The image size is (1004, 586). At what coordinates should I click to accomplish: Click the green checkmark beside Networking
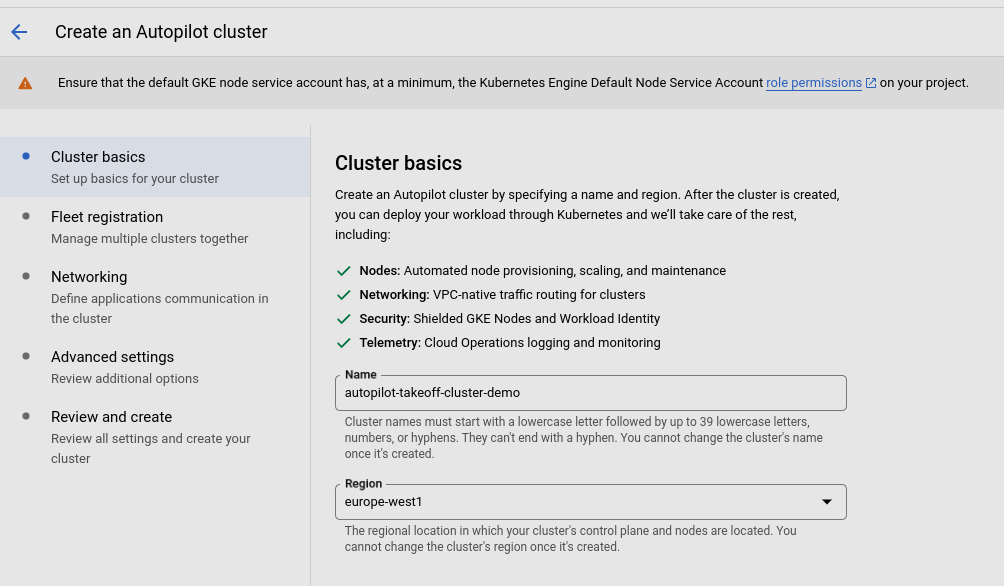pyautogui.click(x=344, y=295)
